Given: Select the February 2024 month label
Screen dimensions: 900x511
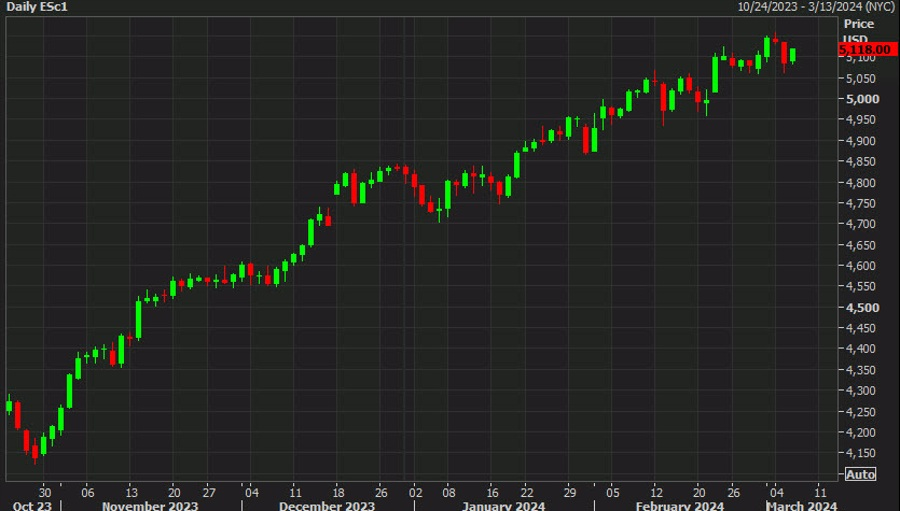Looking at the screenshot, I should click(680, 506).
